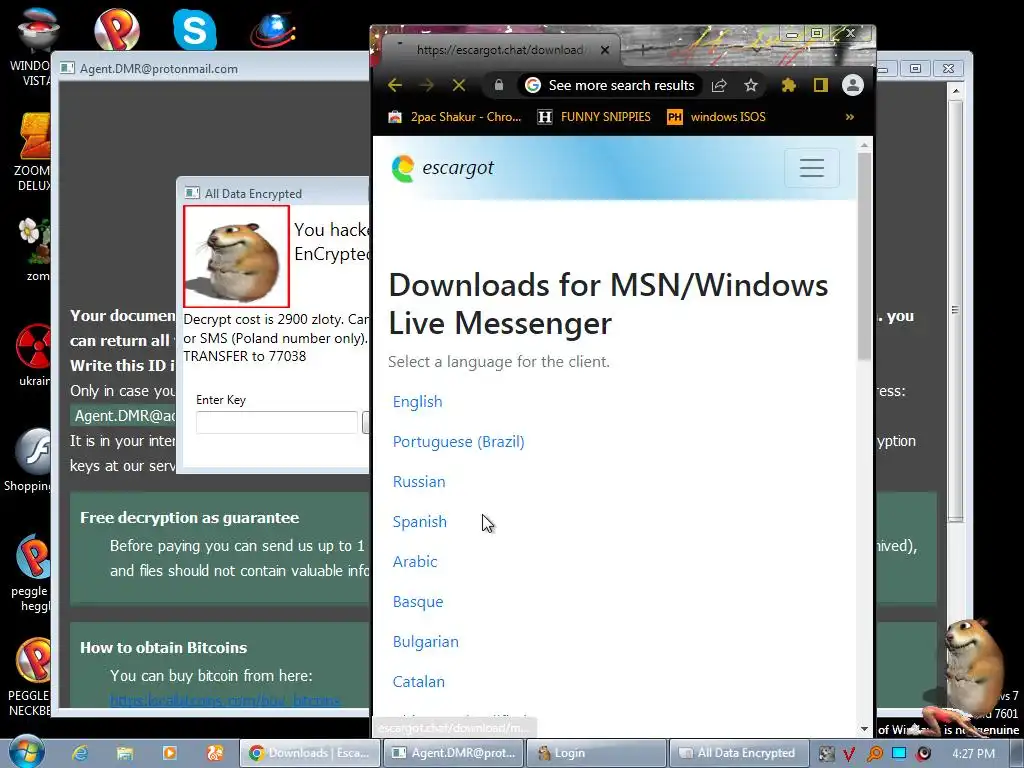Go back using Chrome's back arrow
Viewport: 1024px width, 768px height.
point(394,86)
